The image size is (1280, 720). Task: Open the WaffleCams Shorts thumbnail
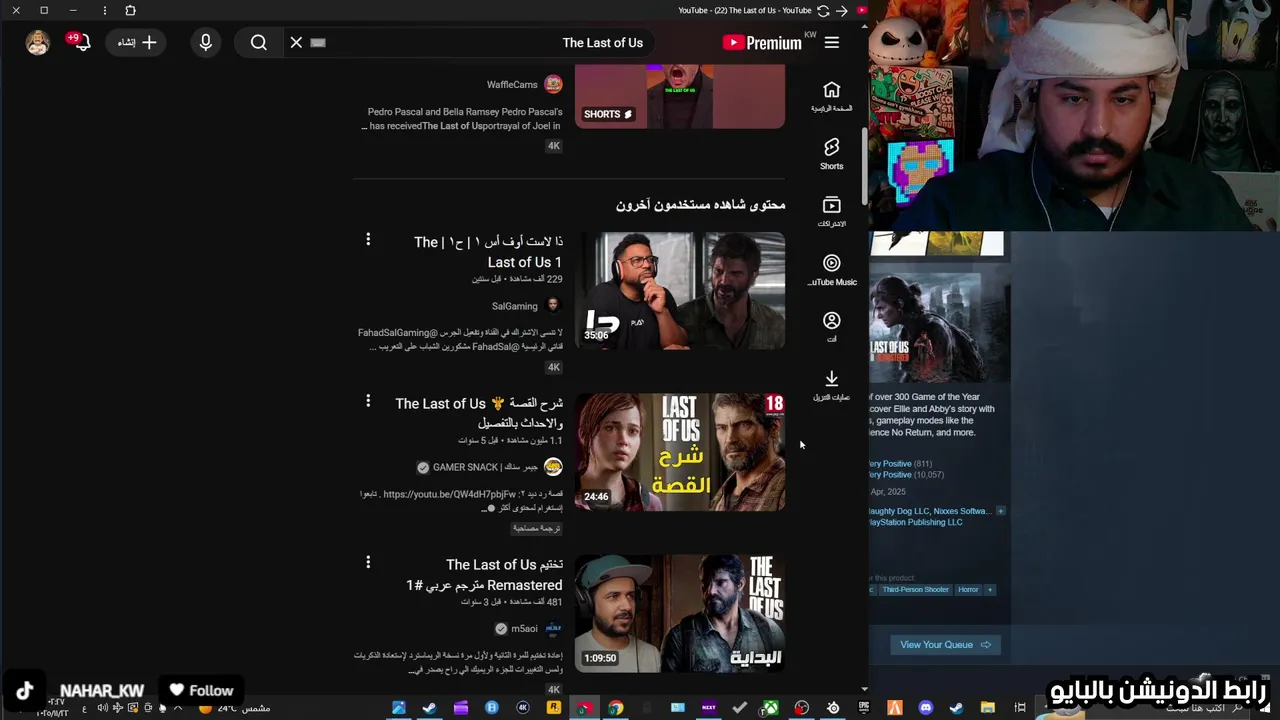pos(680,97)
